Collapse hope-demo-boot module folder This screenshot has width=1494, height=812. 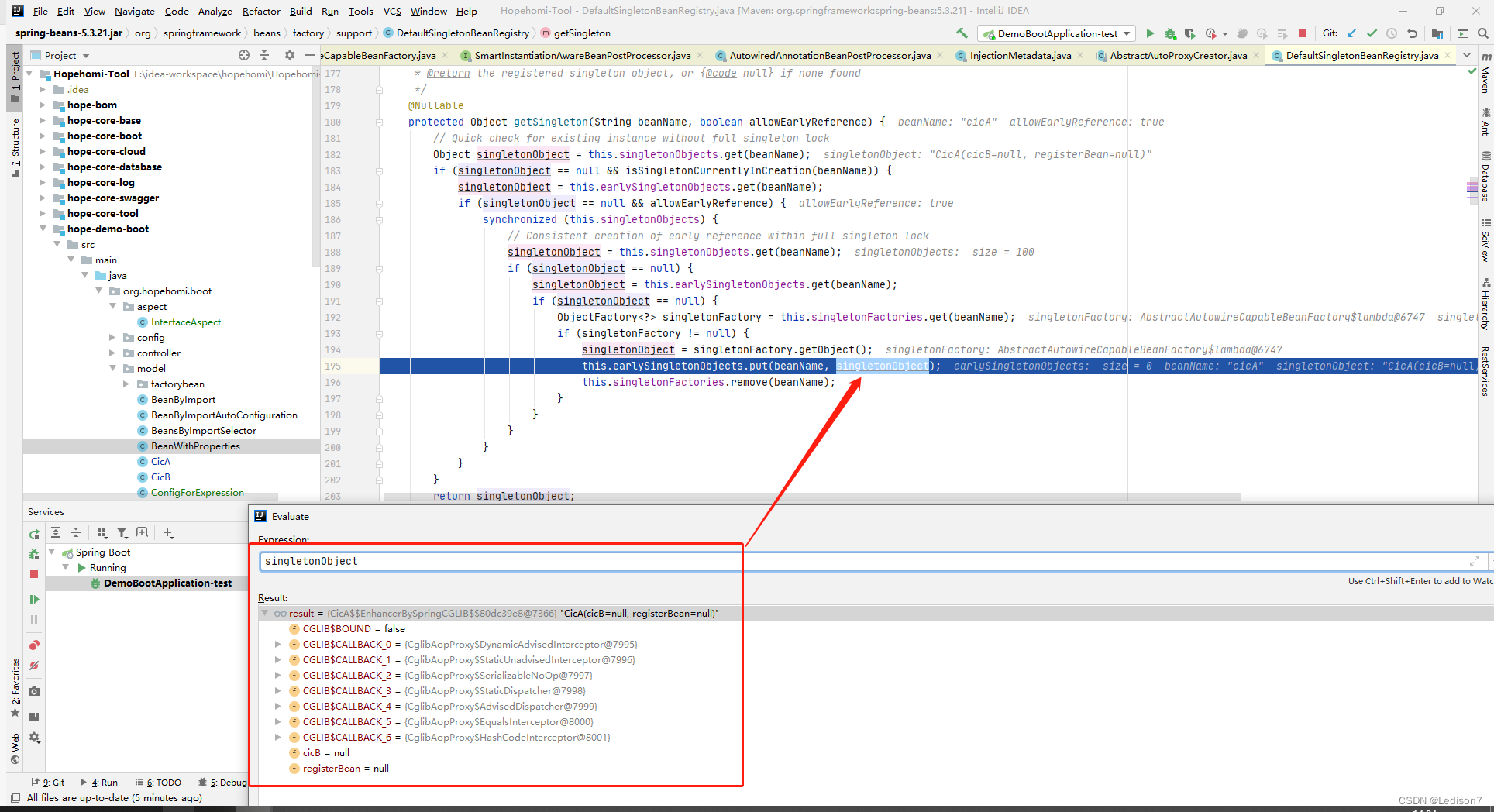tap(43, 229)
